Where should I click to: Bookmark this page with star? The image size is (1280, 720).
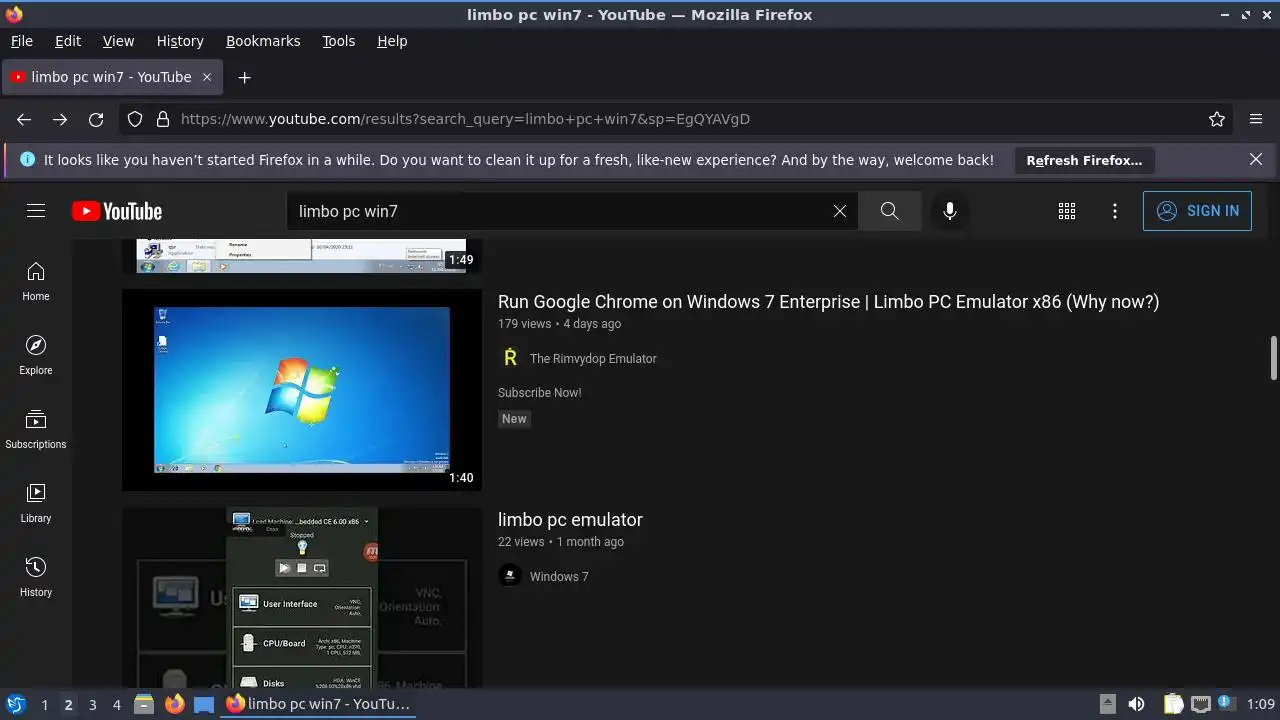pos(1217,119)
